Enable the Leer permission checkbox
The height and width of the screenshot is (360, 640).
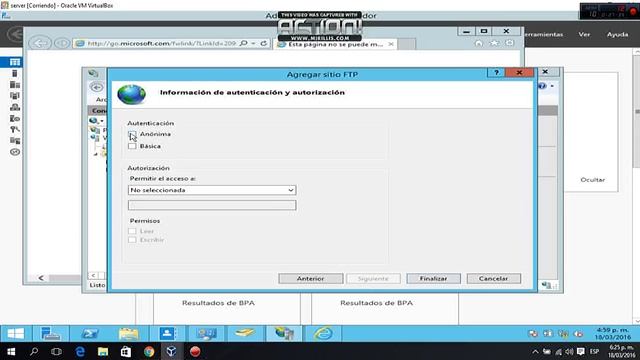pos(132,231)
